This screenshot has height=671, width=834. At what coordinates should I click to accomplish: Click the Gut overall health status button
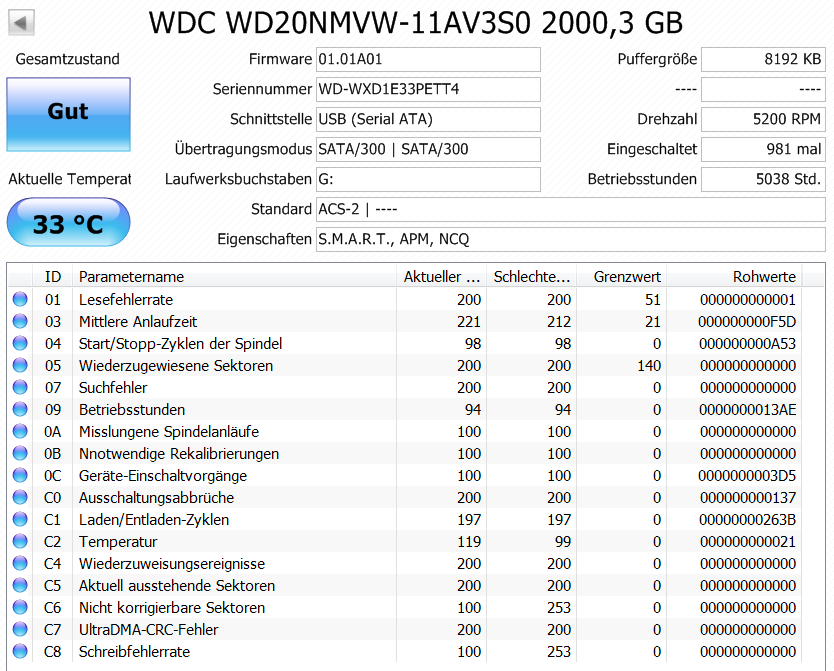(x=69, y=114)
